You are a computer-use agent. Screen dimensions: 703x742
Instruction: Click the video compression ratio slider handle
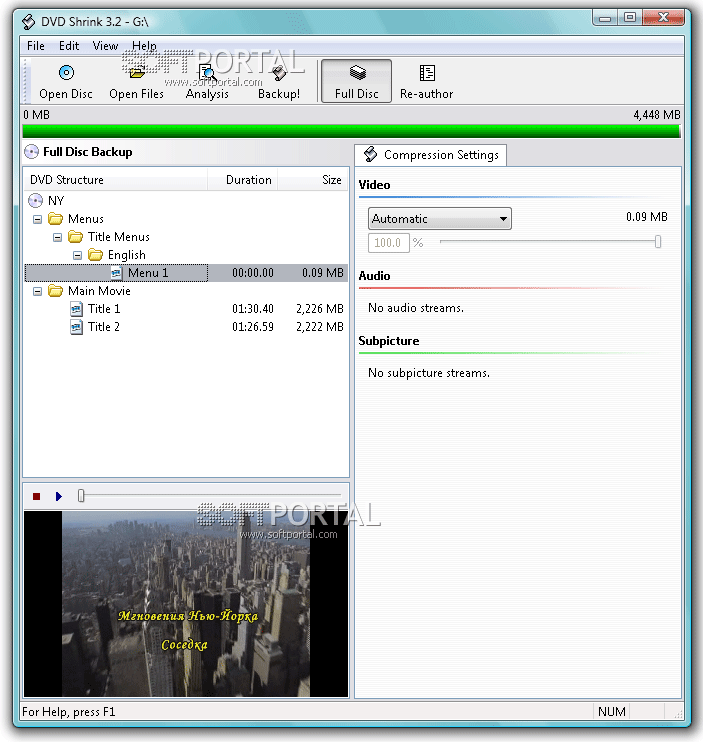(658, 242)
